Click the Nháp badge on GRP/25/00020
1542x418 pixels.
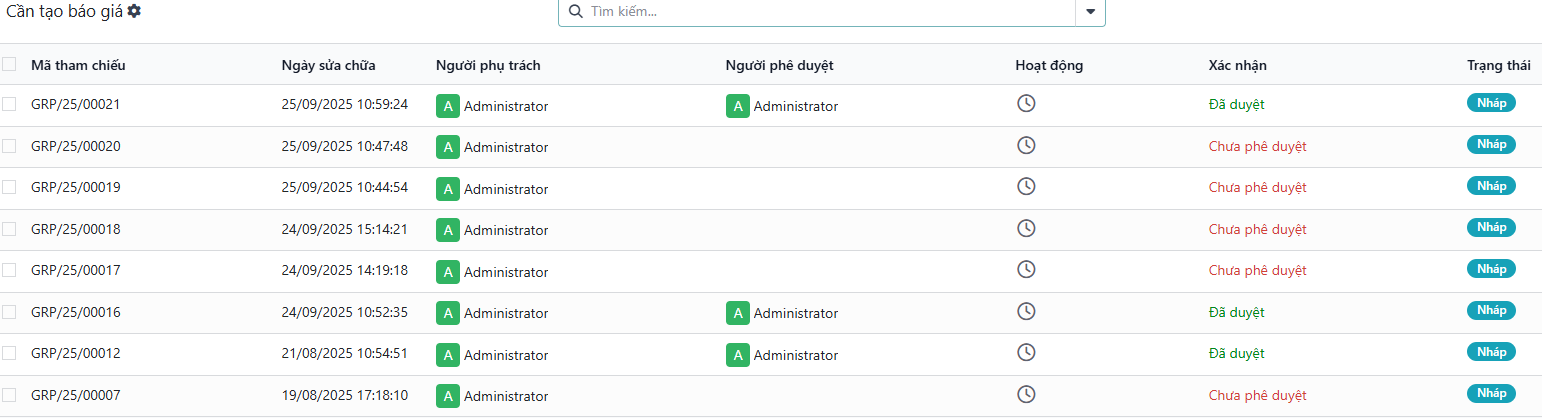point(1491,145)
